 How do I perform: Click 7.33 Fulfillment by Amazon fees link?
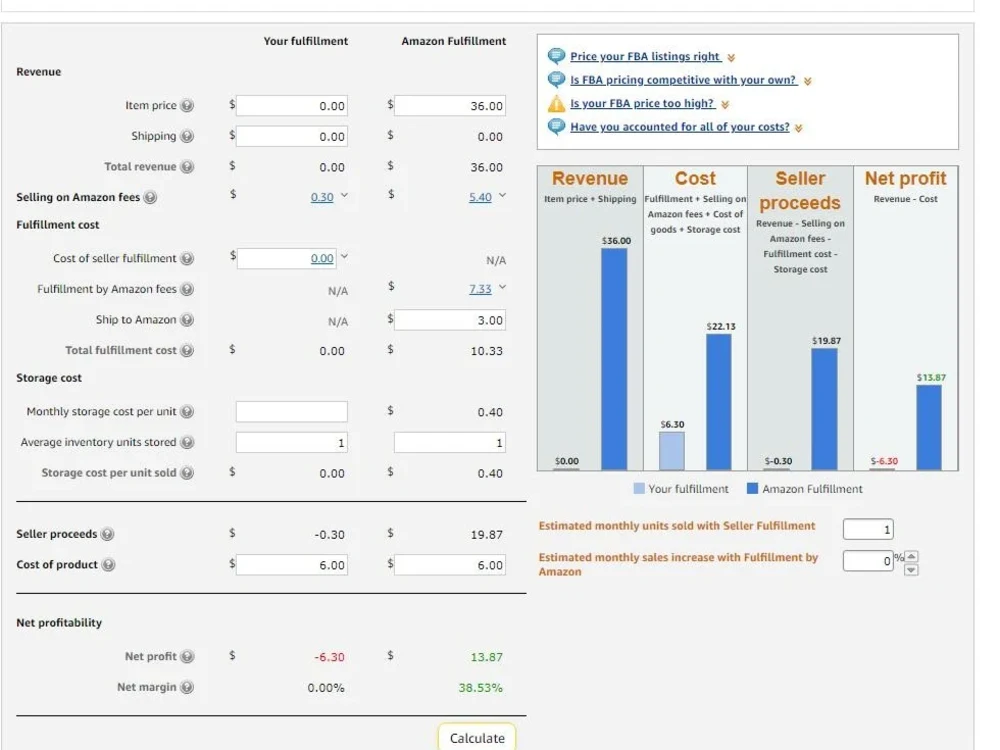(x=480, y=290)
